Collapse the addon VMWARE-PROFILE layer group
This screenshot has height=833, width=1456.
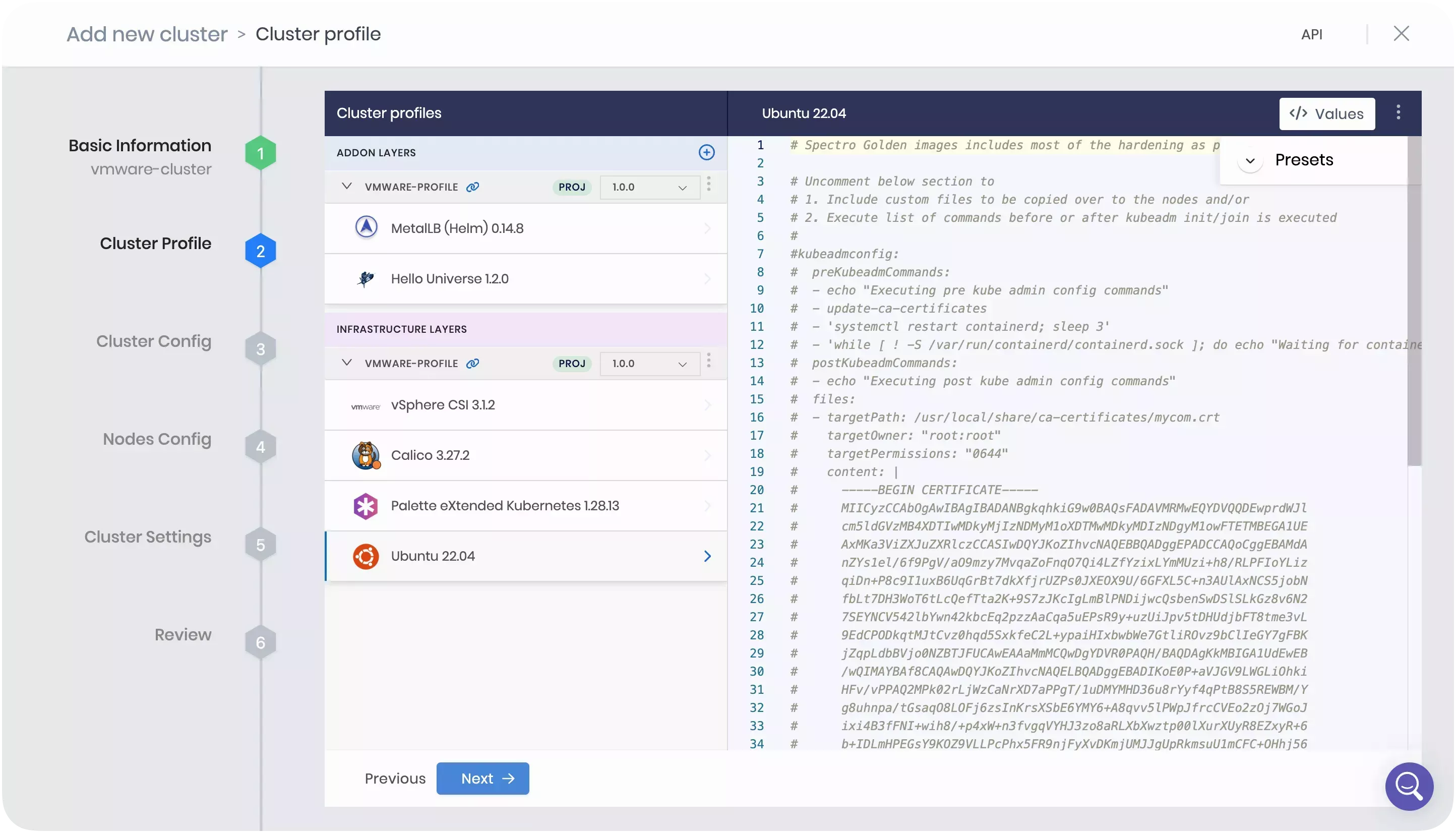pyautogui.click(x=346, y=187)
